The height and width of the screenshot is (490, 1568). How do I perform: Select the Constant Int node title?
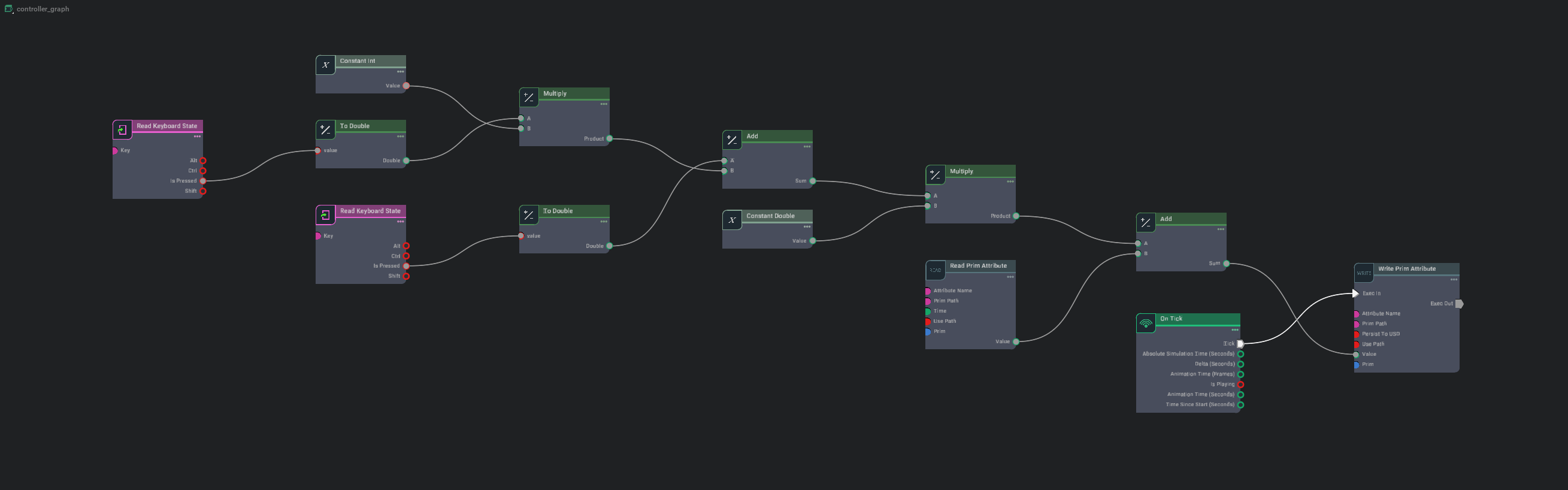[358, 61]
